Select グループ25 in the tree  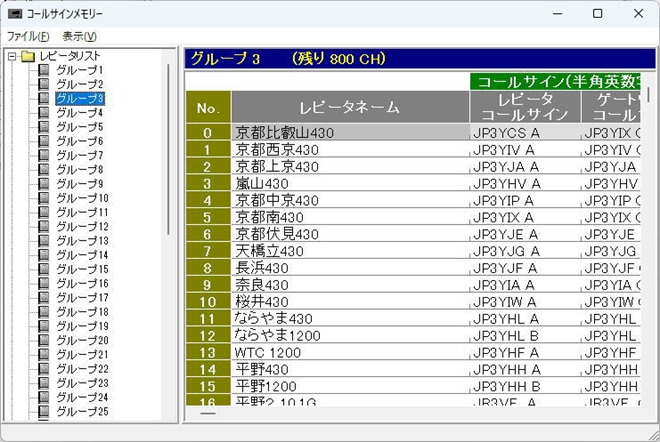[x=82, y=412]
